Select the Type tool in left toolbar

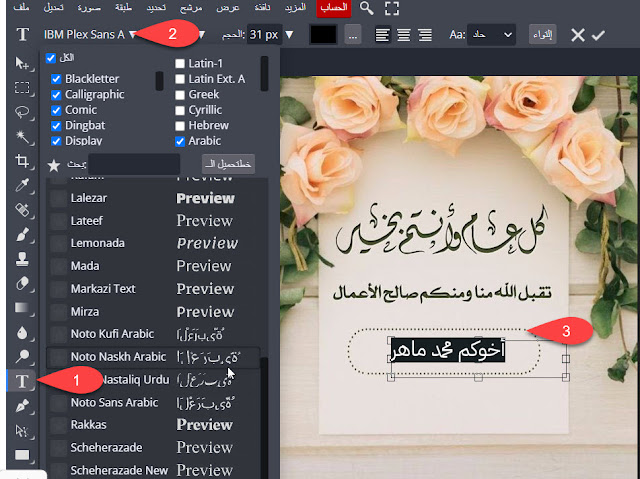pyautogui.click(x=22, y=381)
